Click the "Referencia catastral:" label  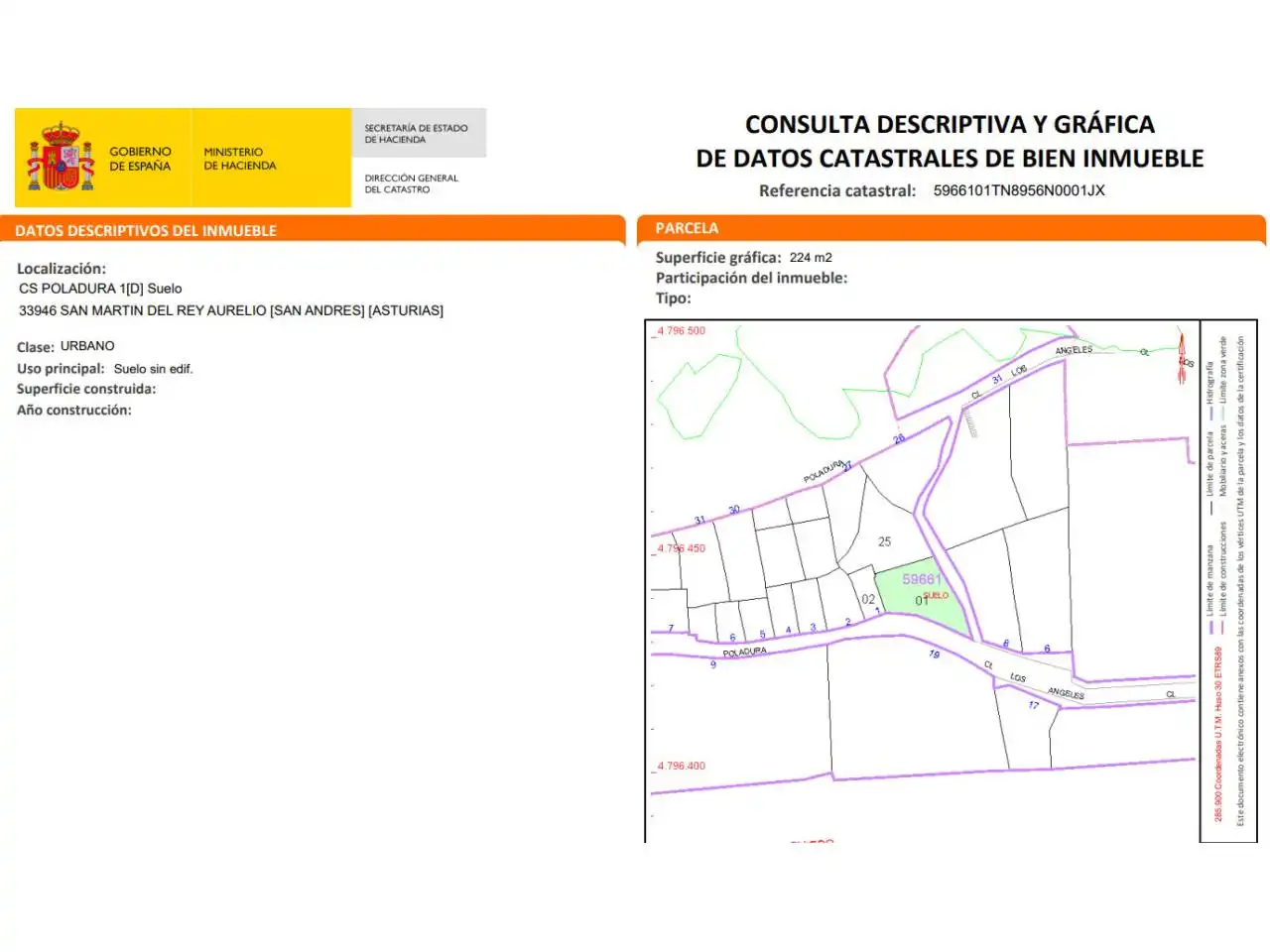pos(837,190)
